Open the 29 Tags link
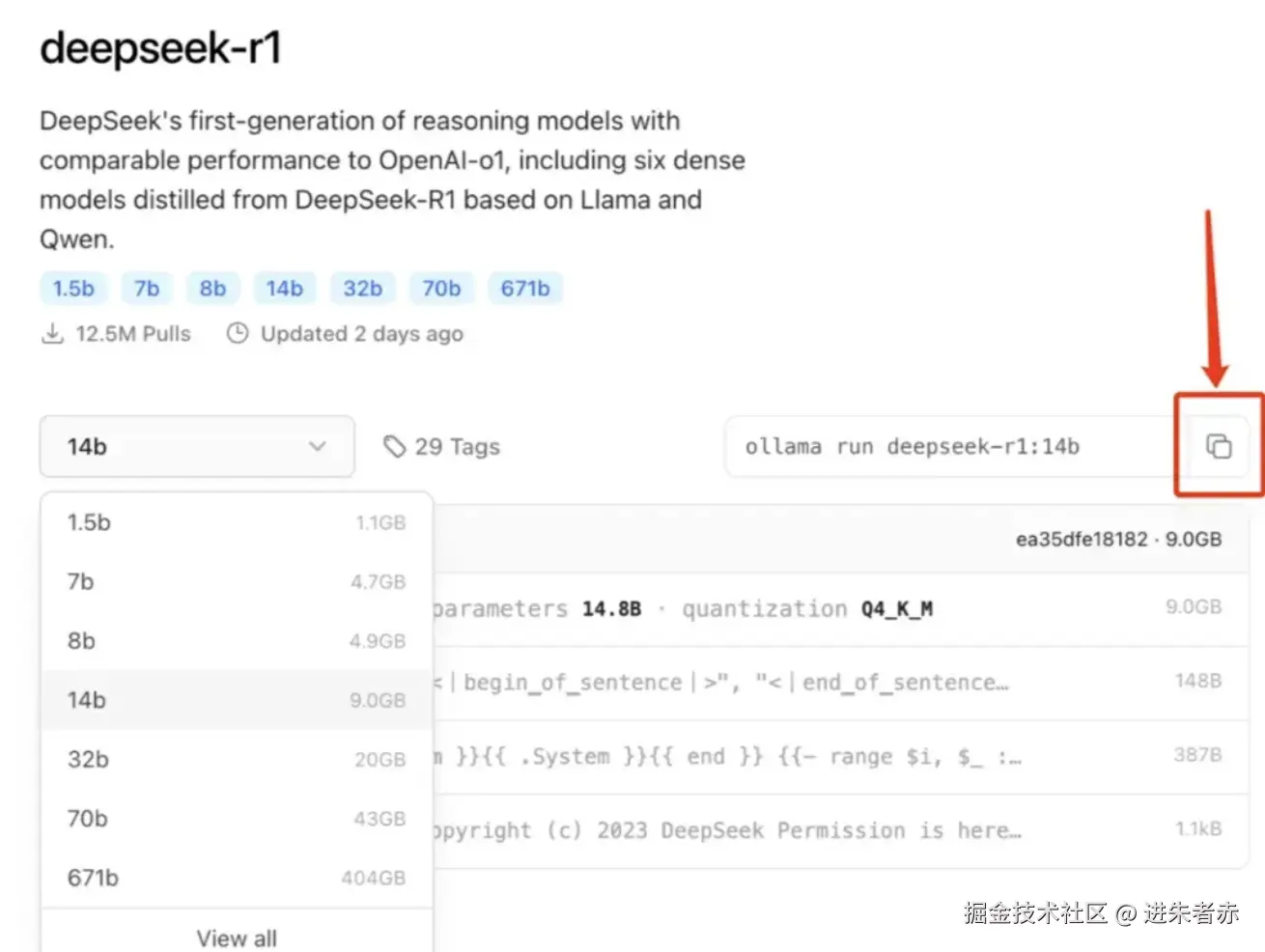Screen dimensions: 1265x952 (x=457, y=447)
